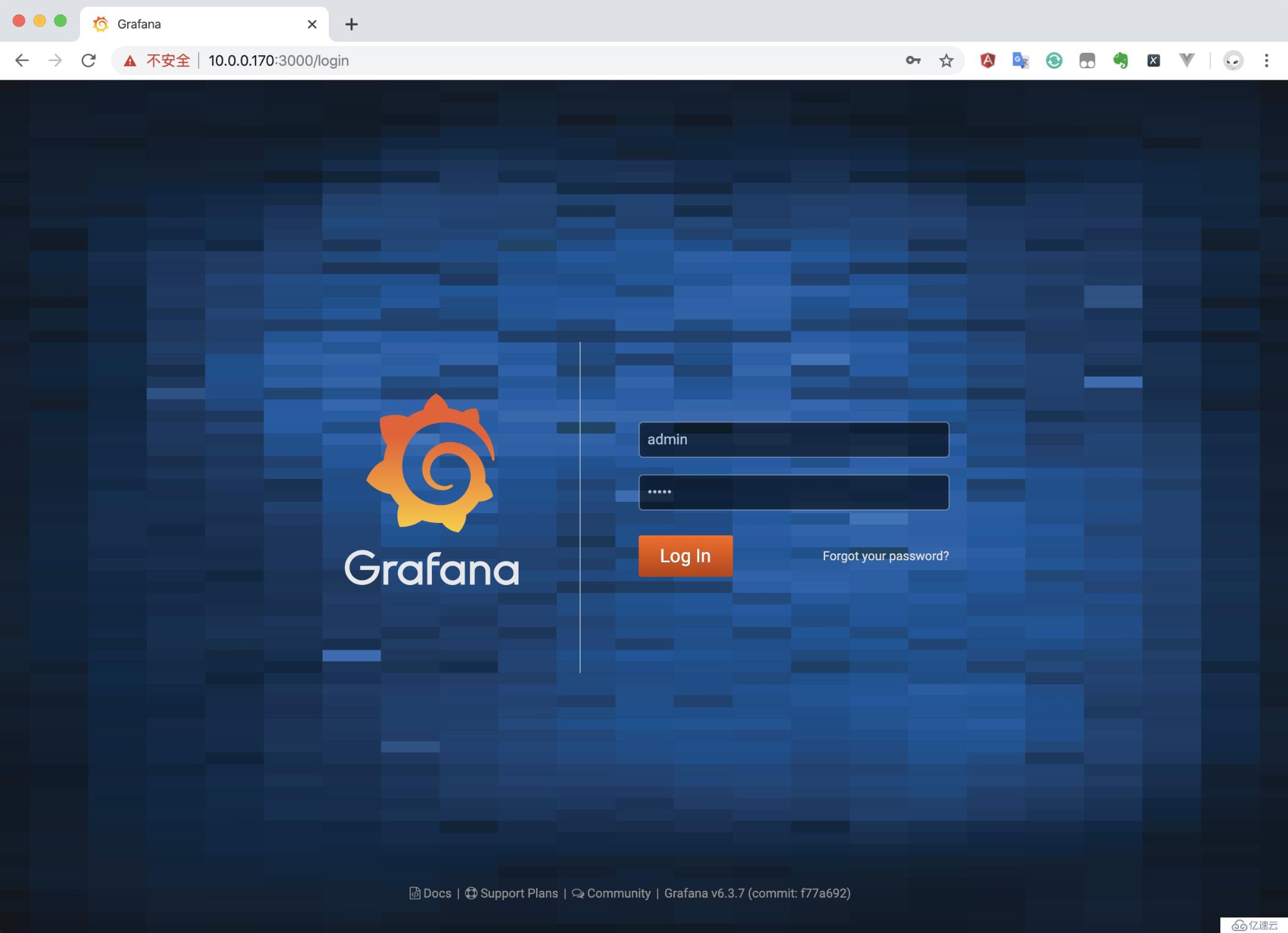
Task: Click the not-secure warning triangle icon
Action: 130,61
